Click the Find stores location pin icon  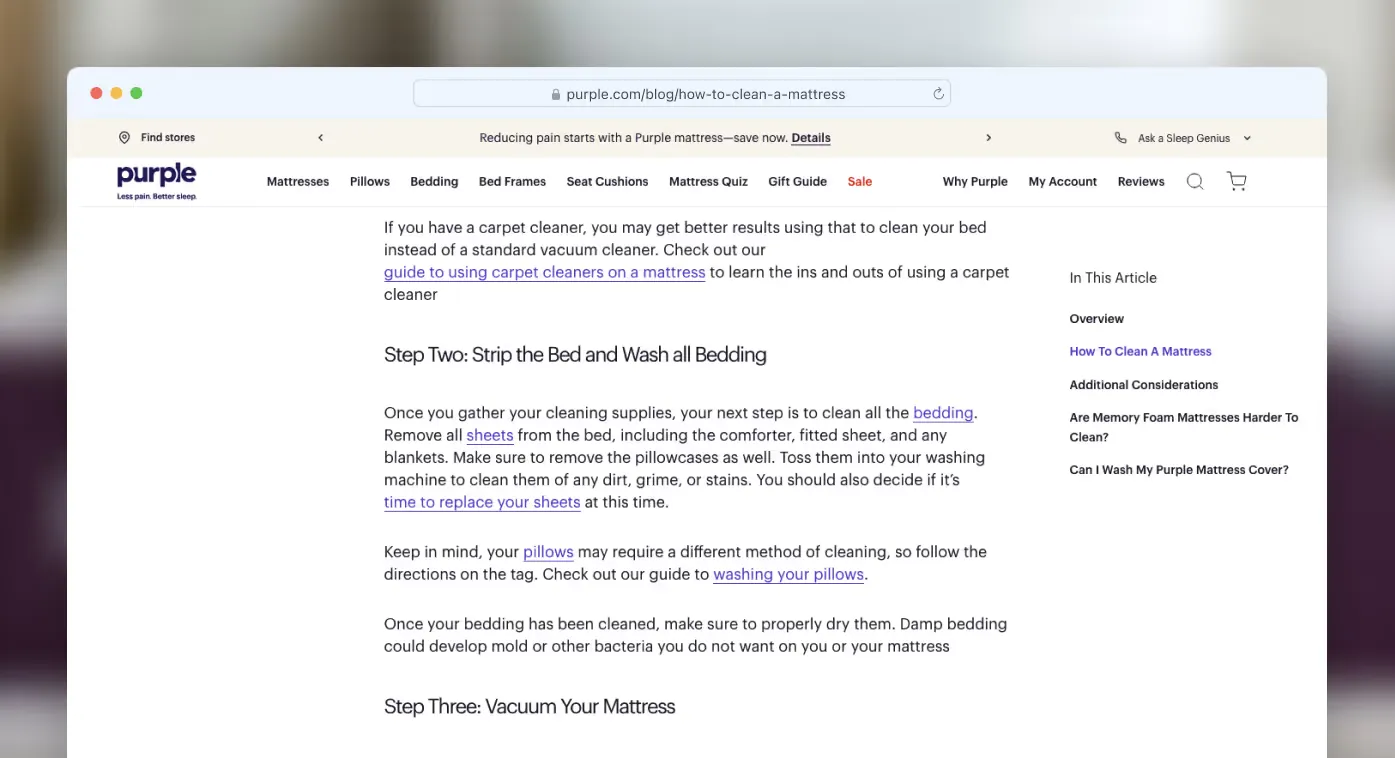coord(124,138)
